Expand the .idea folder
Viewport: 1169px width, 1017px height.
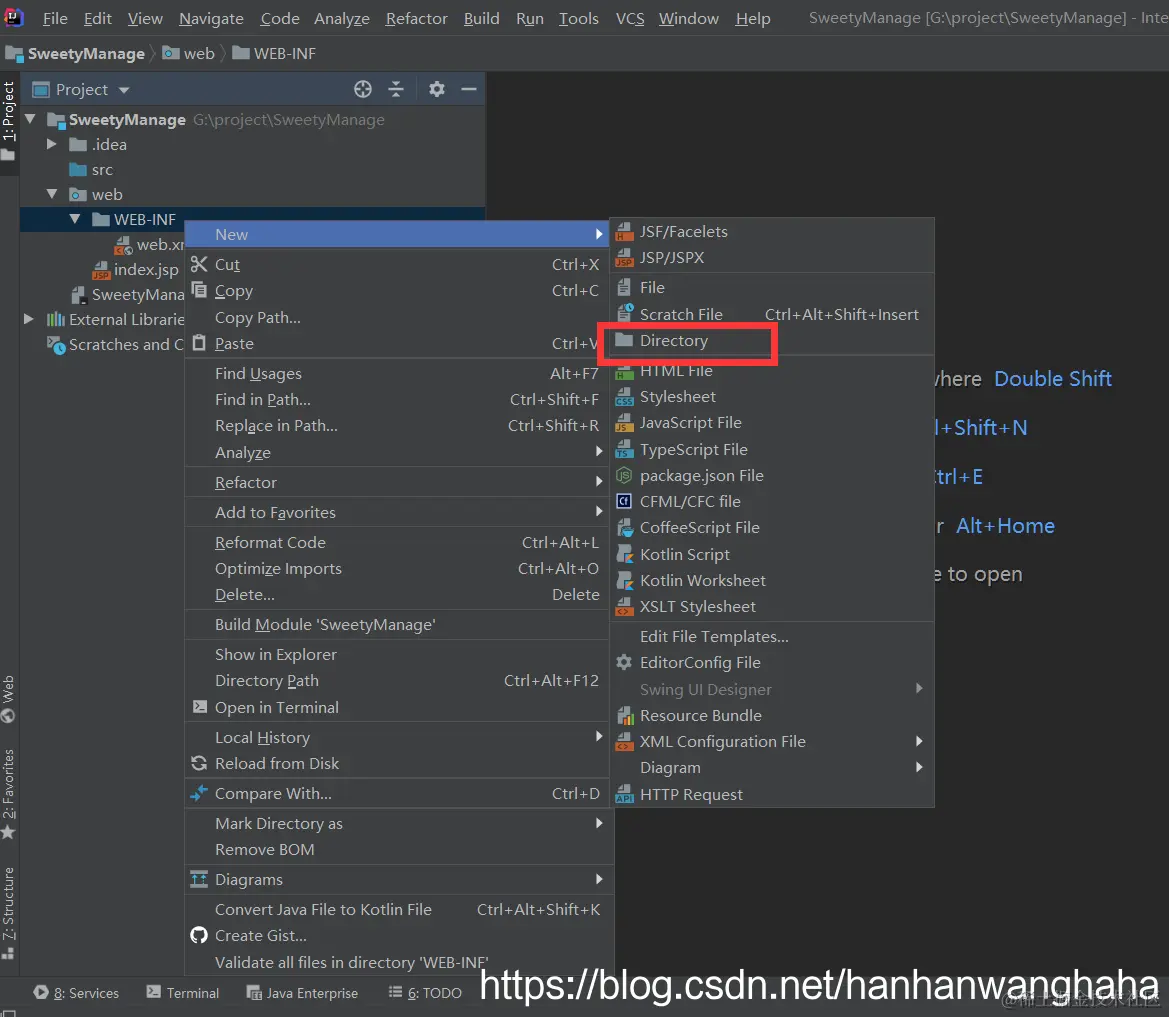(x=51, y=144)
